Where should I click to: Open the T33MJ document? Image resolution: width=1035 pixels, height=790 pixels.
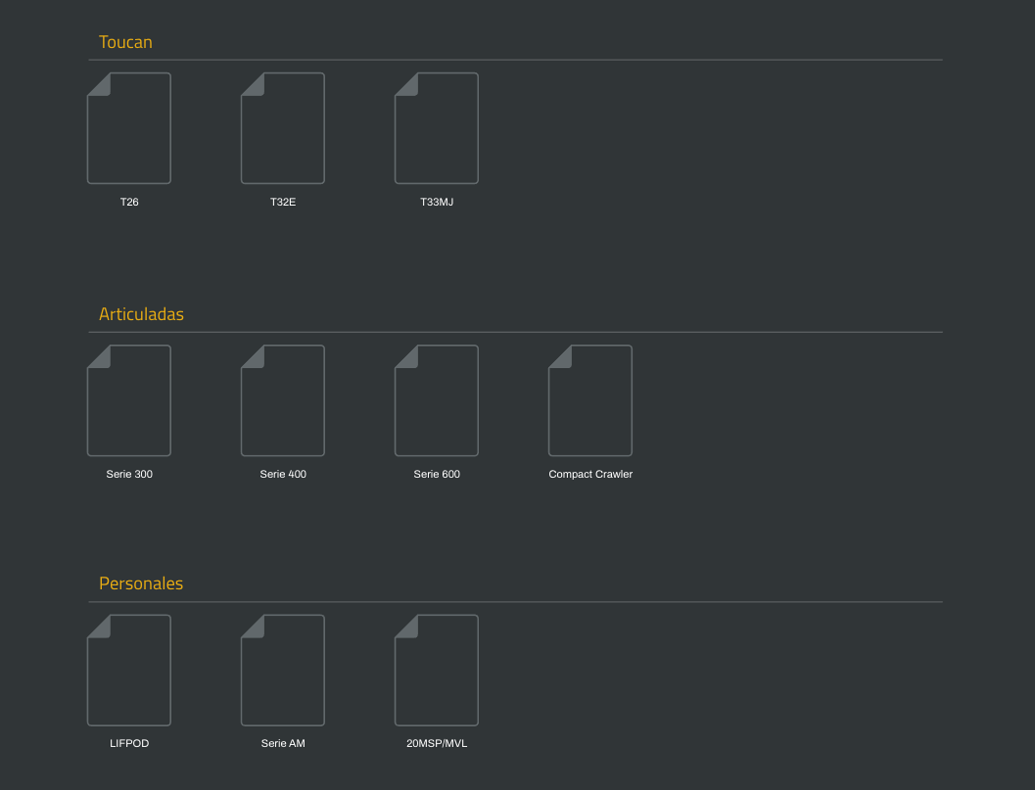pyautogui.click(x=437, y=127)
